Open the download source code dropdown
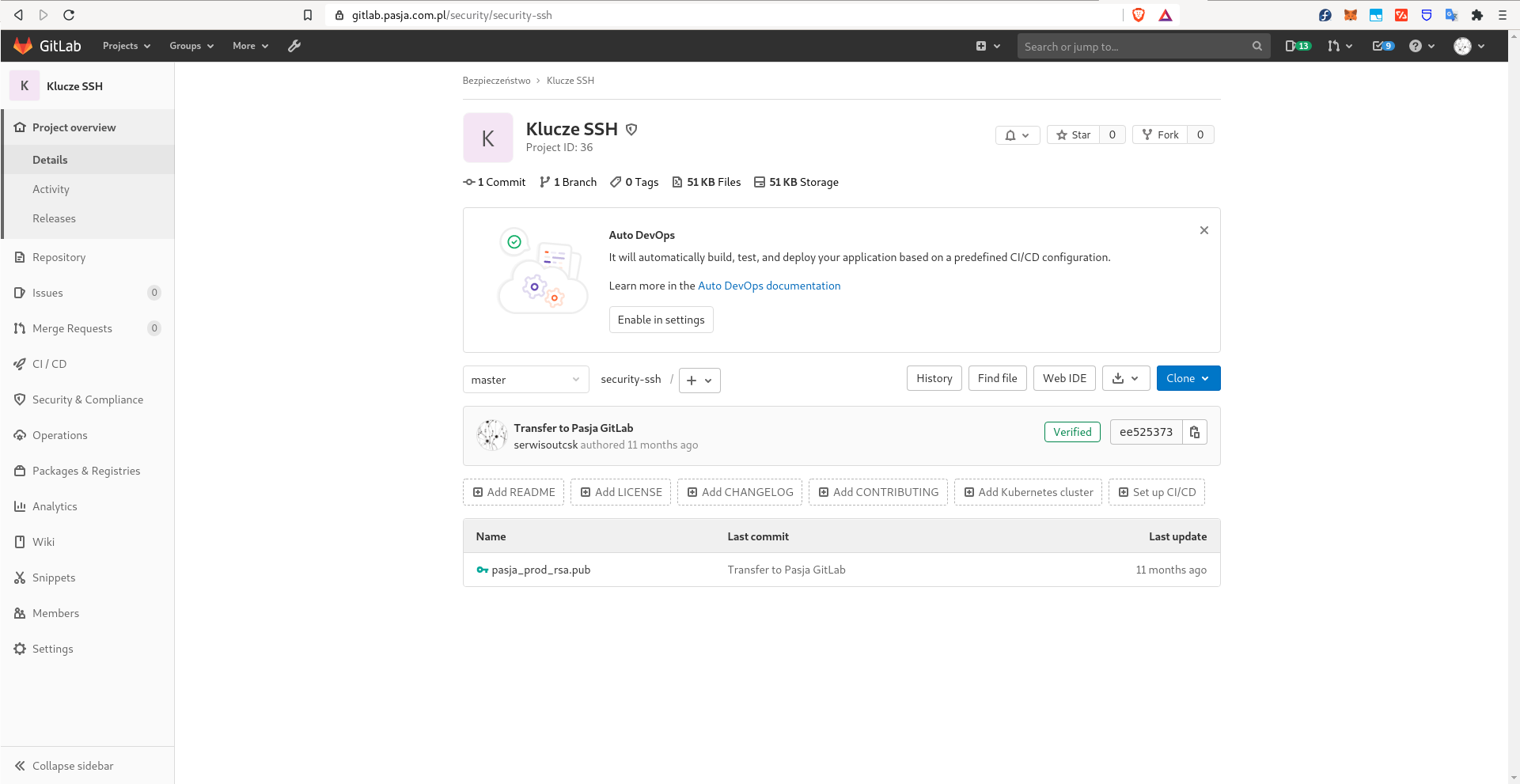 pos(1126,378)
